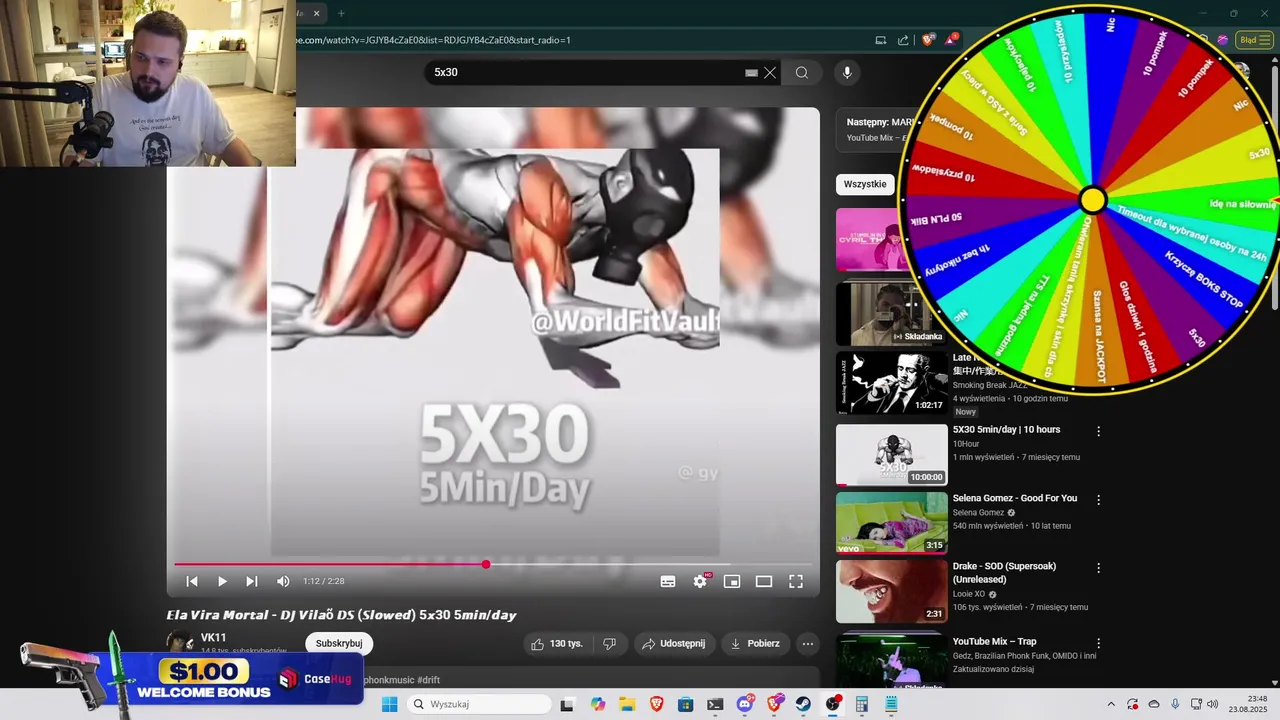The width and height of the screenshot is (1280, 720).
Task: Open Brave browser from taskbar
Action: [x=656, y=704]
